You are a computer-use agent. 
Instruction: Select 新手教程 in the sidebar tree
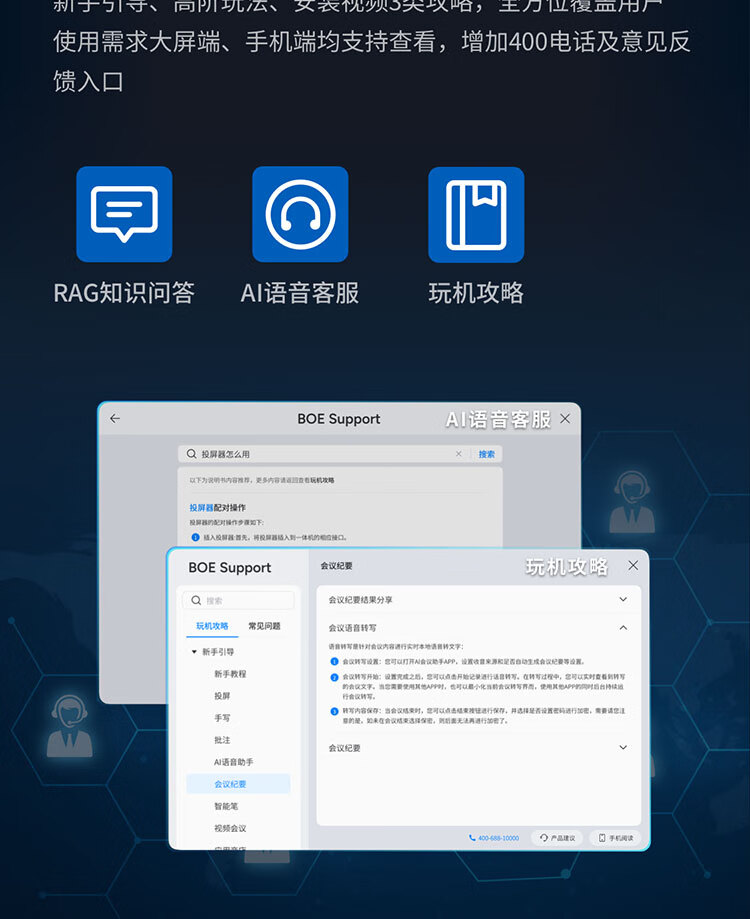tap(230, 674)
